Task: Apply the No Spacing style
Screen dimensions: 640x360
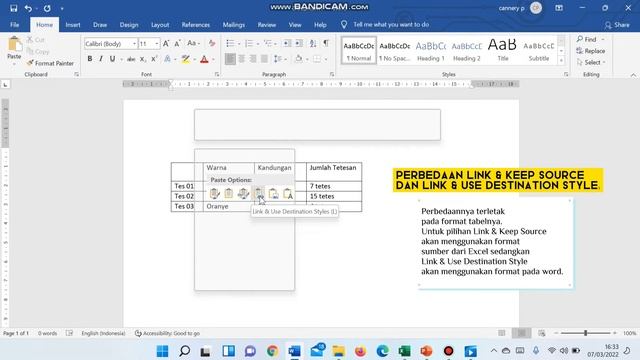Action: (x=394, y=51)
